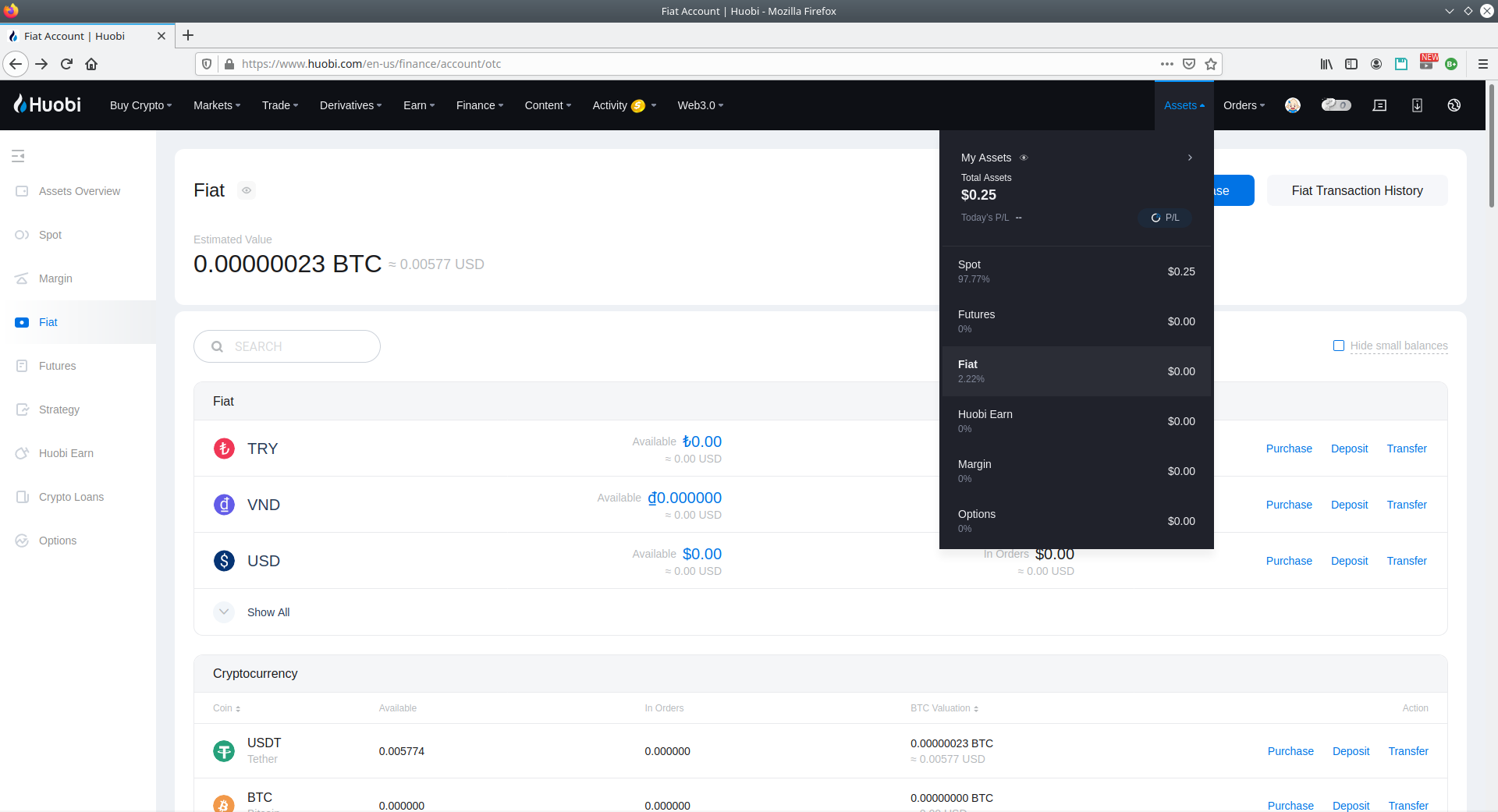Collapse the sidebar menu icon
Screen dimensions: 1498x812
[19, 156]
